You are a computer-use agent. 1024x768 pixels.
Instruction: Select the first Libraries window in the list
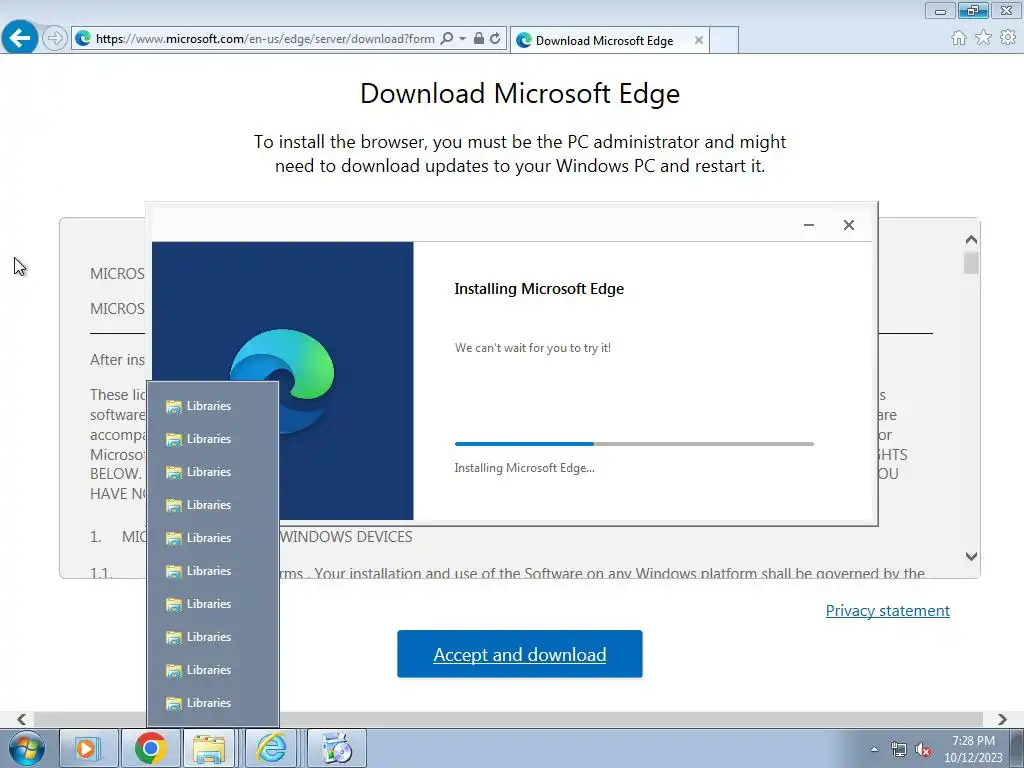(x=213, y=406)
